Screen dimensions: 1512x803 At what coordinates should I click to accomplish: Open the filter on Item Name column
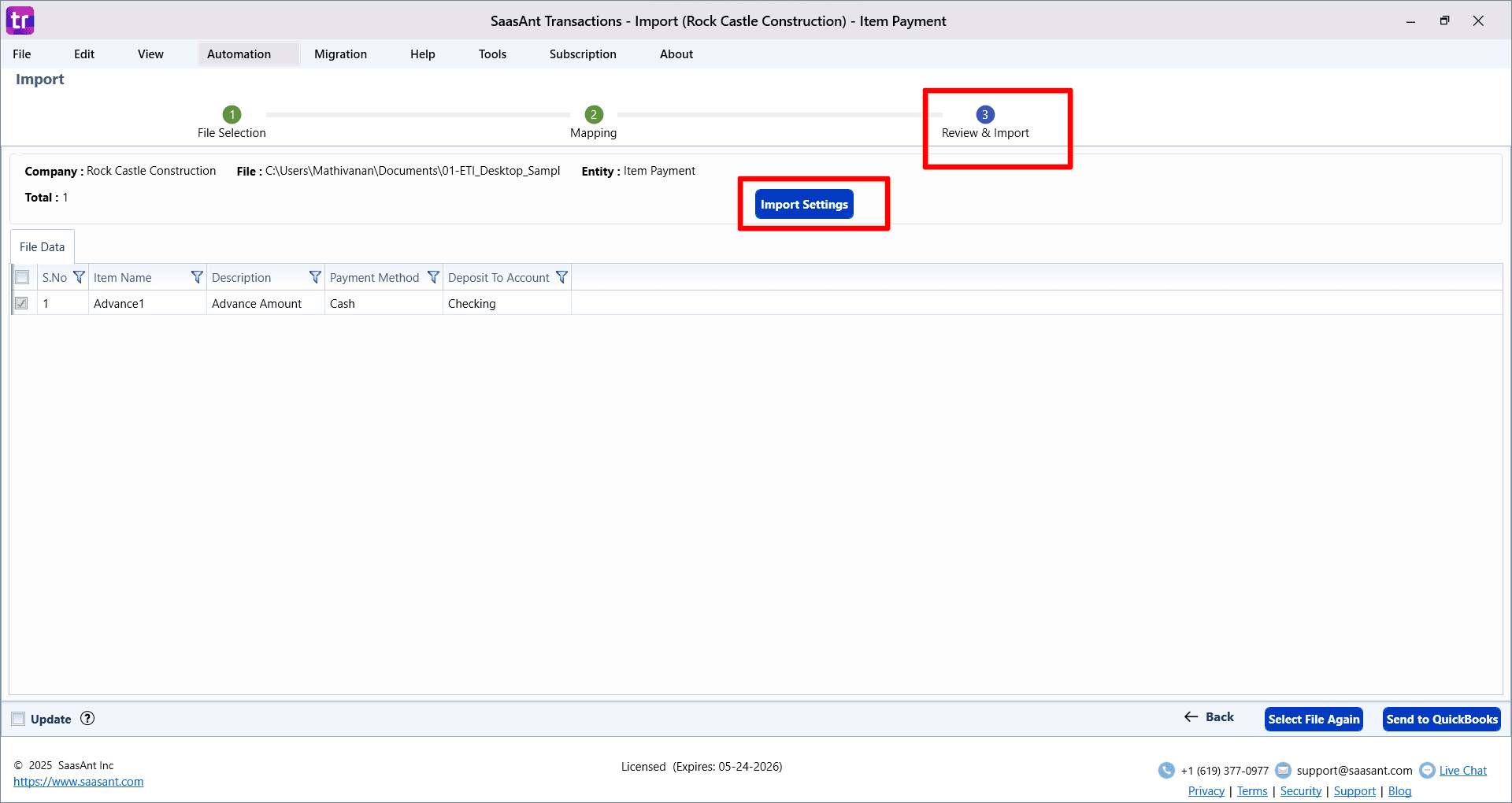[196, 277]
